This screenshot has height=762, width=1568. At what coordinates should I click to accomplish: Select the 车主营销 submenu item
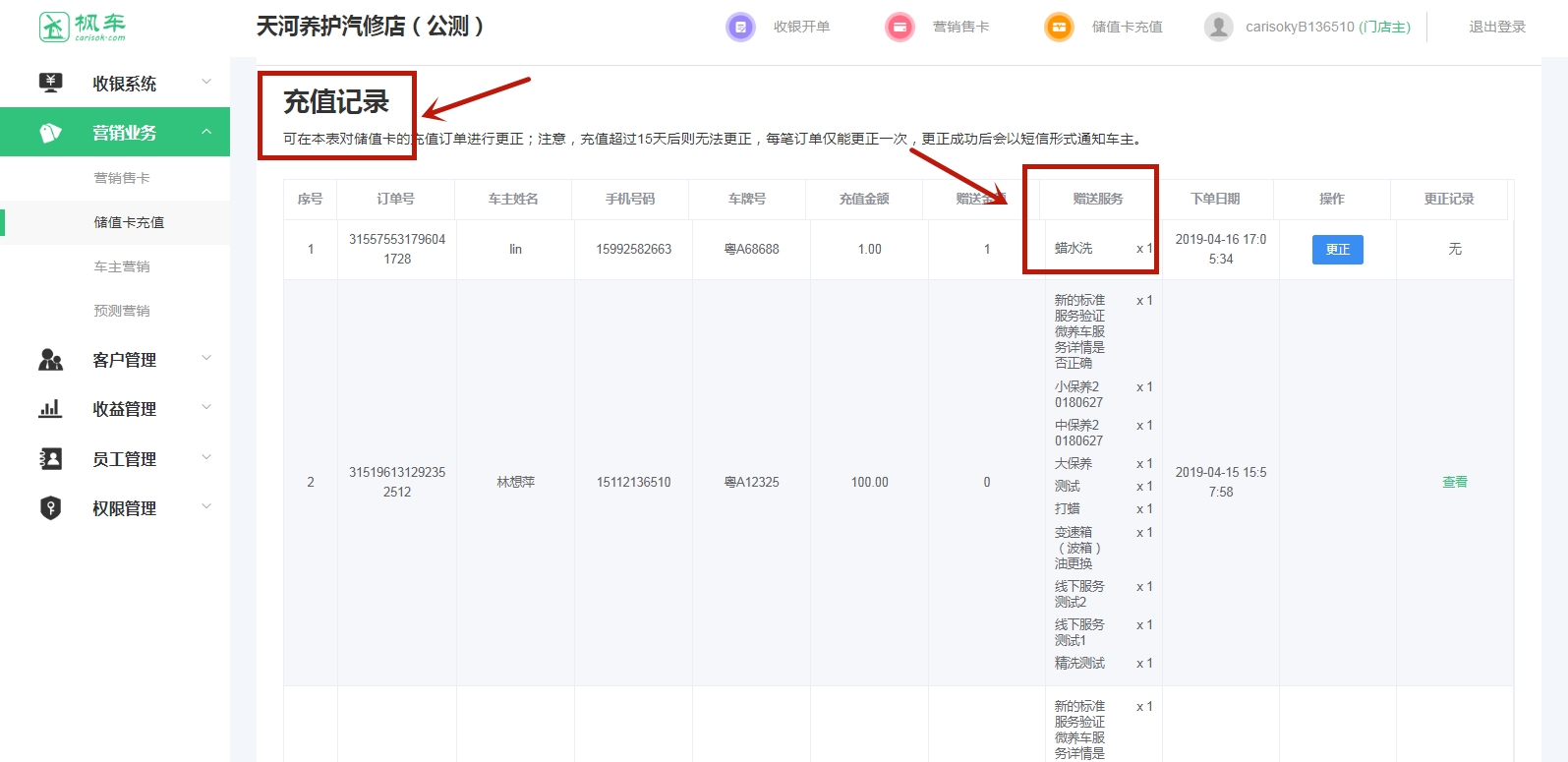point(122,266)
